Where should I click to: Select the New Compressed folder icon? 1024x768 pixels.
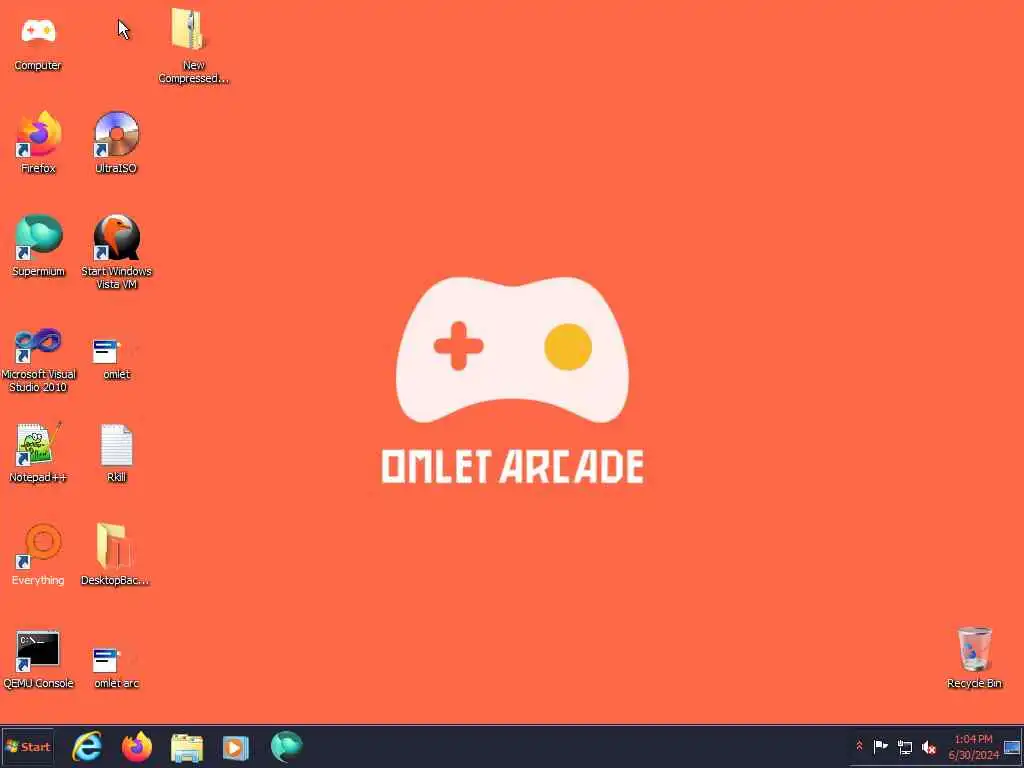(x=193, y=46)
